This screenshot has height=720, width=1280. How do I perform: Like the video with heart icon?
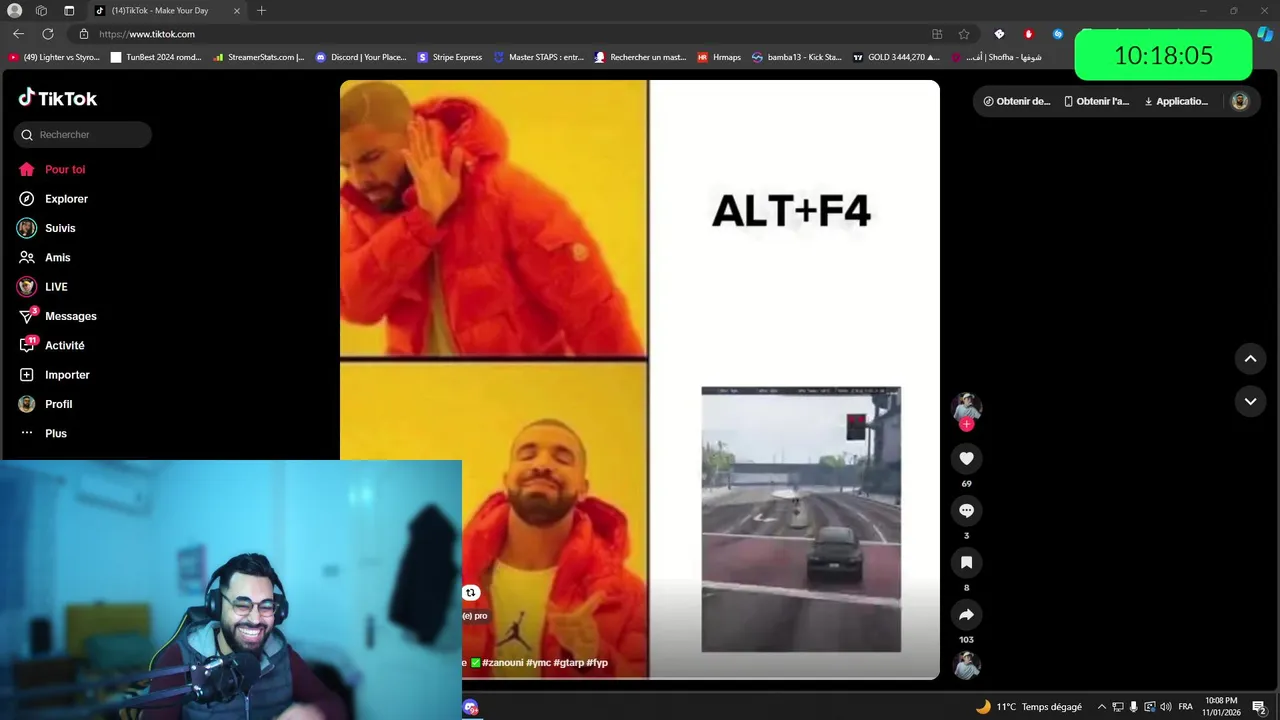pyautogui.click(x=966, y=459)
